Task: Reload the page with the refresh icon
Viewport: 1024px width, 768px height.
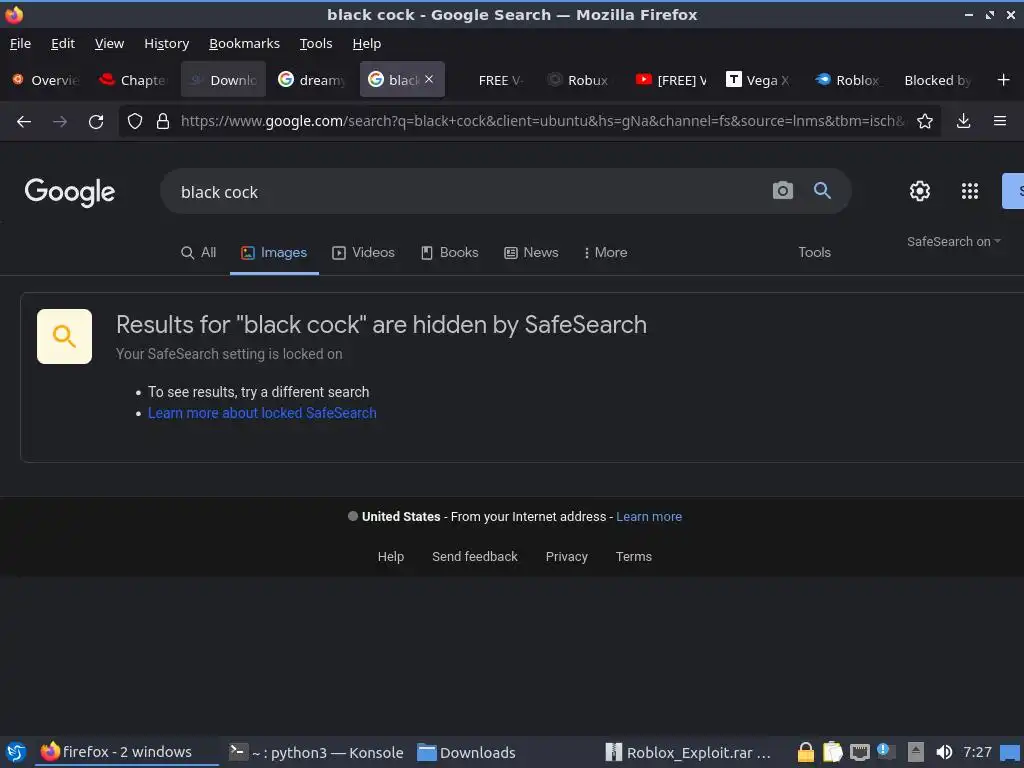Action: coord(96,121)
